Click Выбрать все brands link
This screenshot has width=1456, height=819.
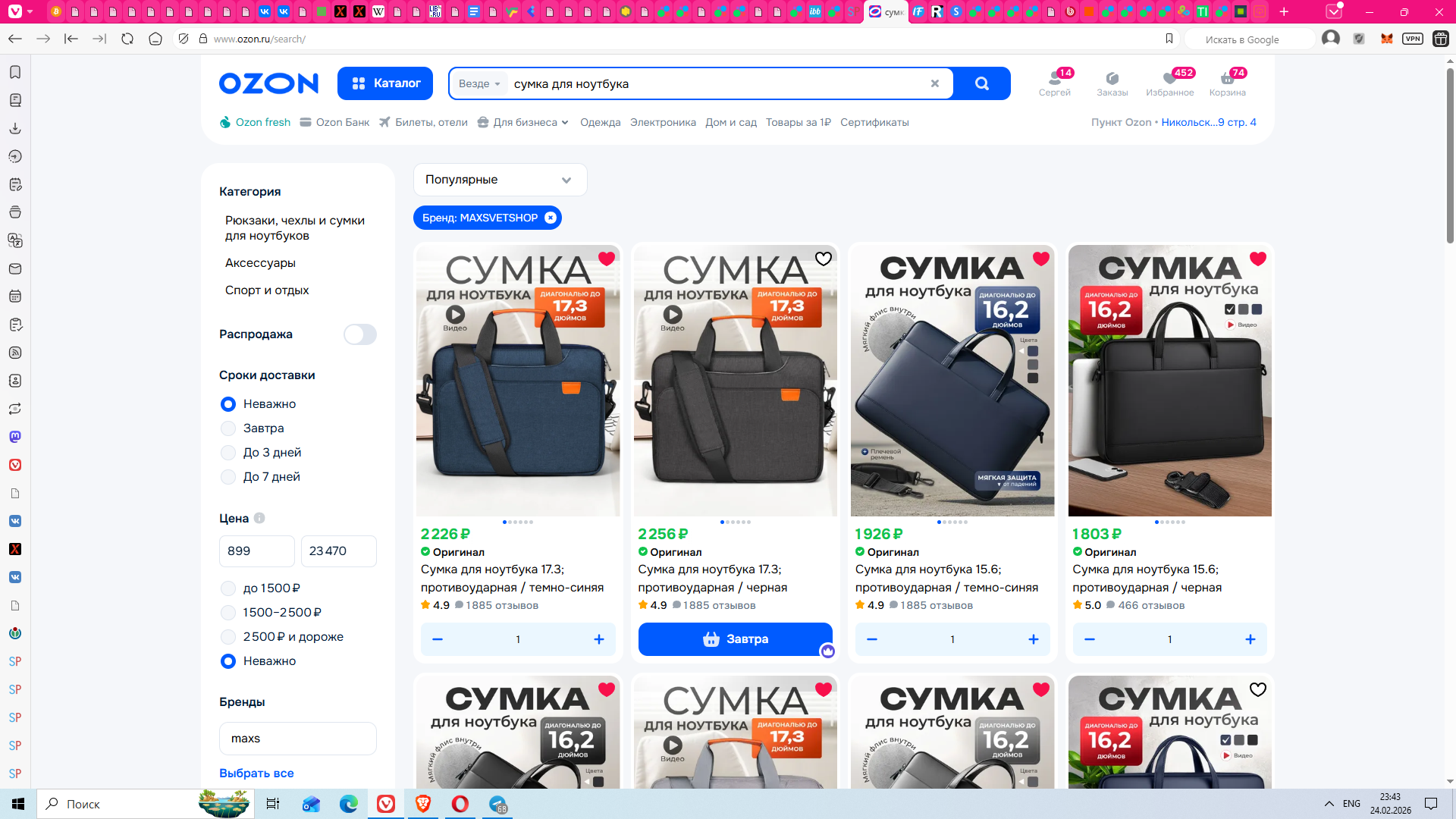[x=256, y=773]
